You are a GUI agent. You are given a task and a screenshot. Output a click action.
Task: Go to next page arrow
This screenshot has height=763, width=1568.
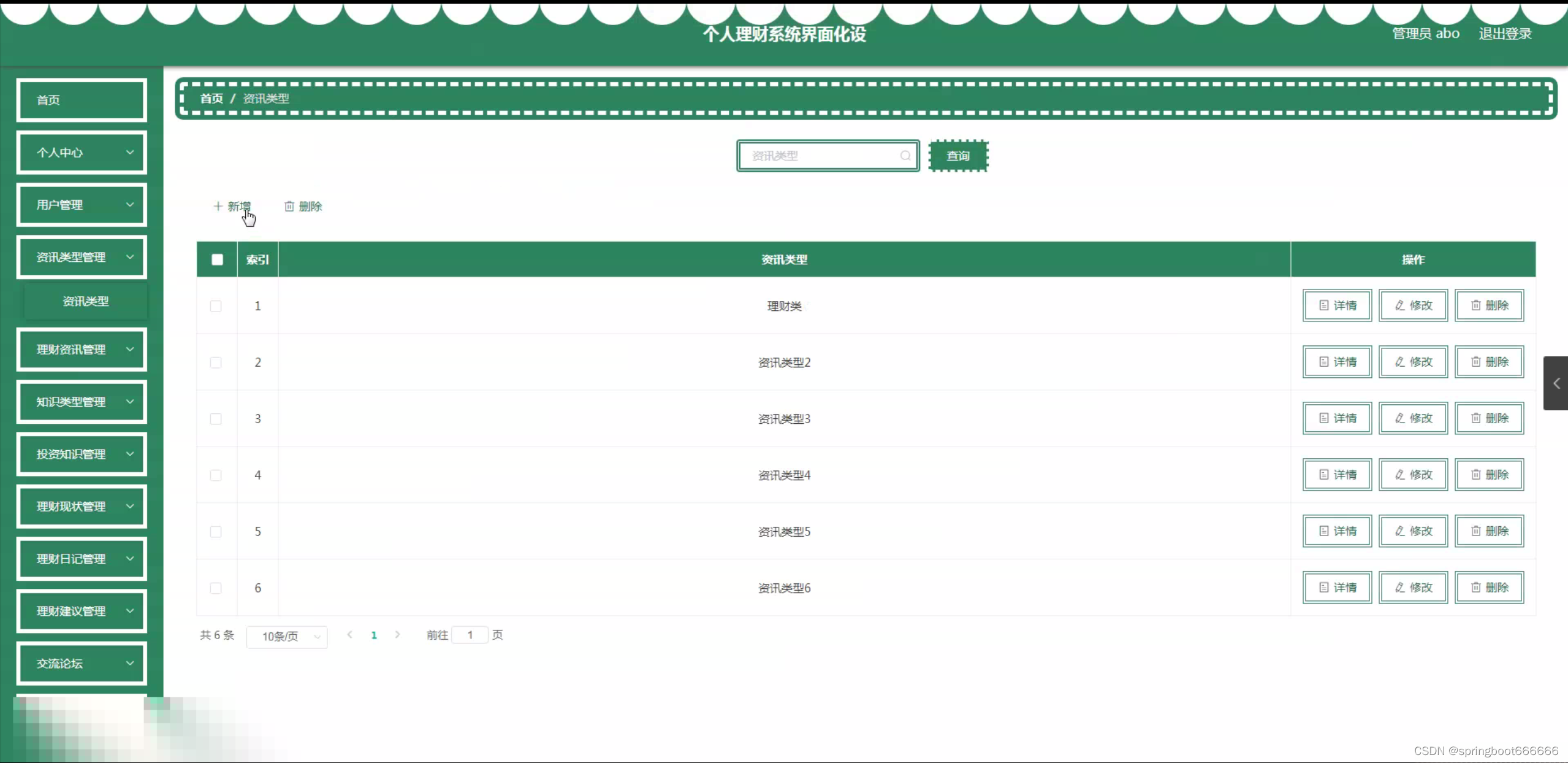tap(397, 635)
